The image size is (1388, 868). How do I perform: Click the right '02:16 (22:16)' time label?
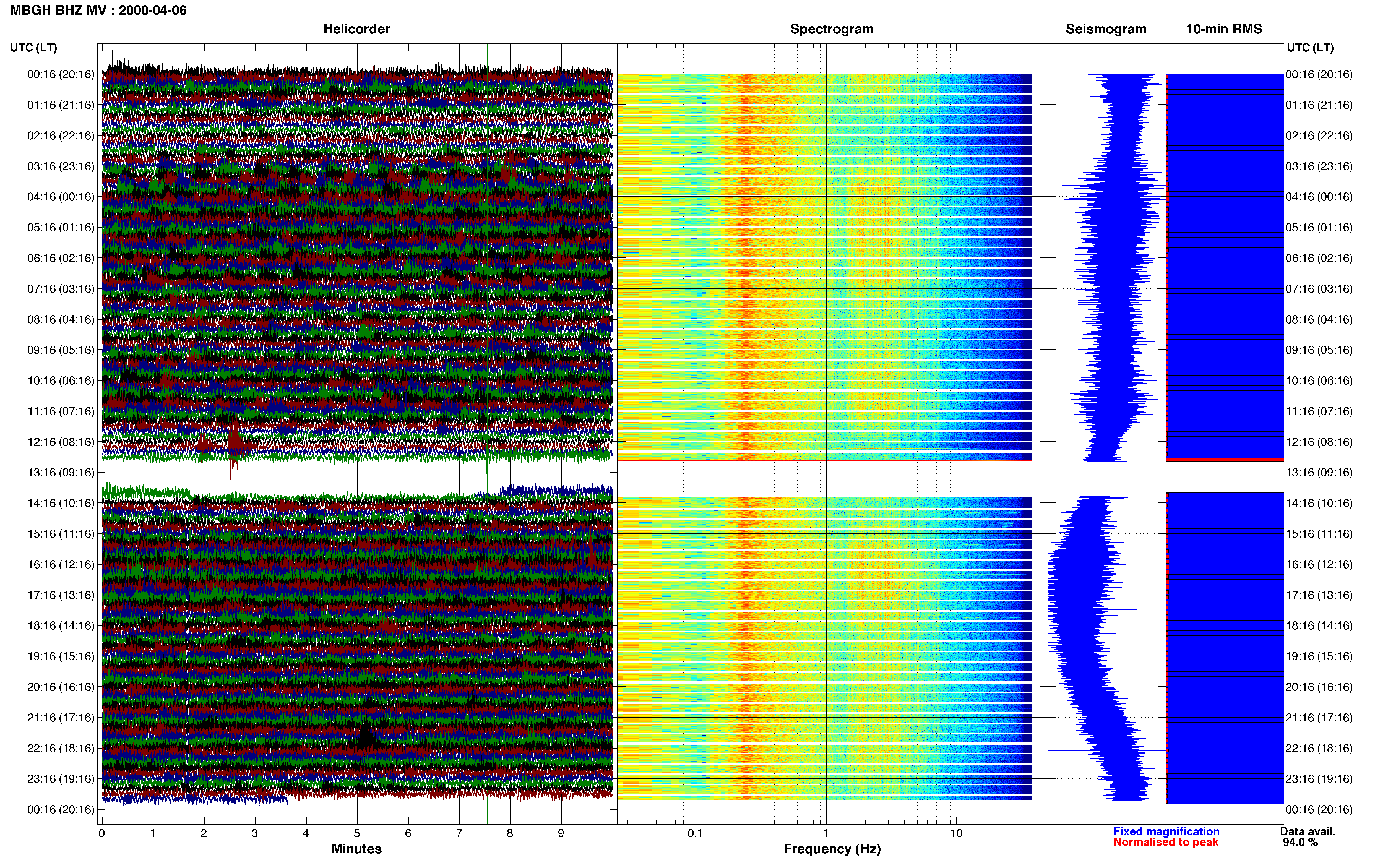click(1319, 135)
